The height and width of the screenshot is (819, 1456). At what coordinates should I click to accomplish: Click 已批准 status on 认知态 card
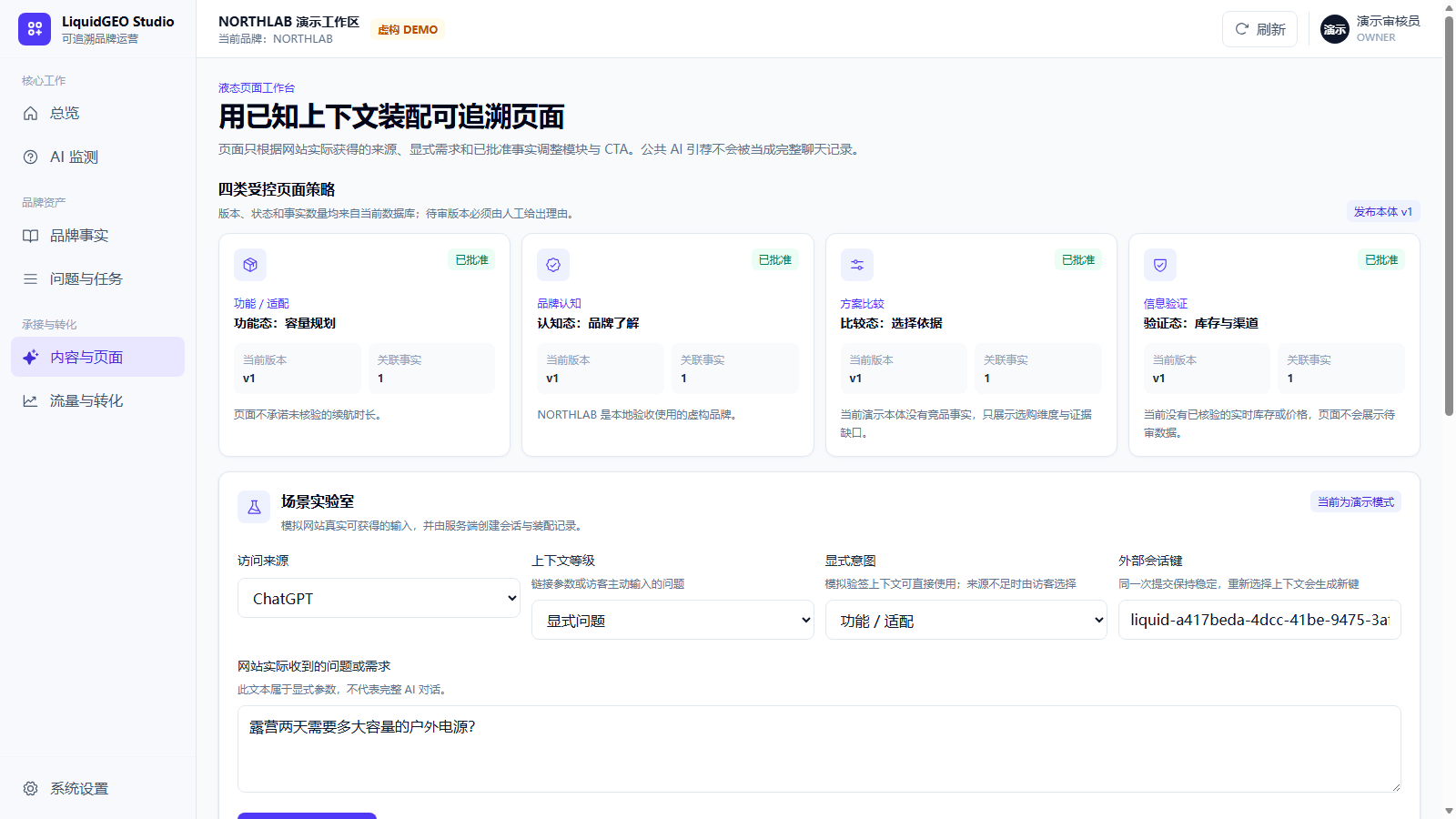point(775,260)
